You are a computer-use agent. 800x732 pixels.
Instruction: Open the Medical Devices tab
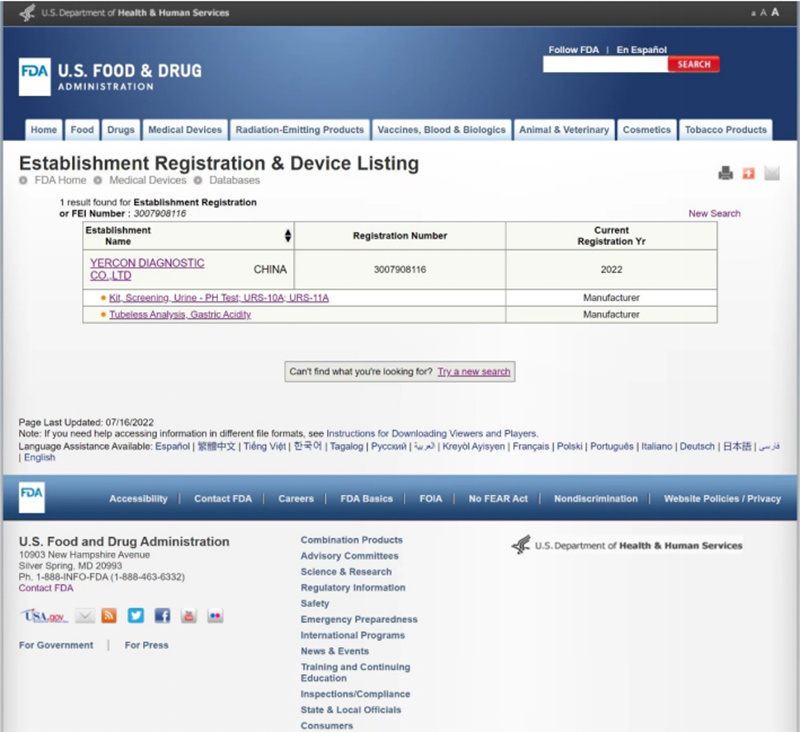[185, 130]
